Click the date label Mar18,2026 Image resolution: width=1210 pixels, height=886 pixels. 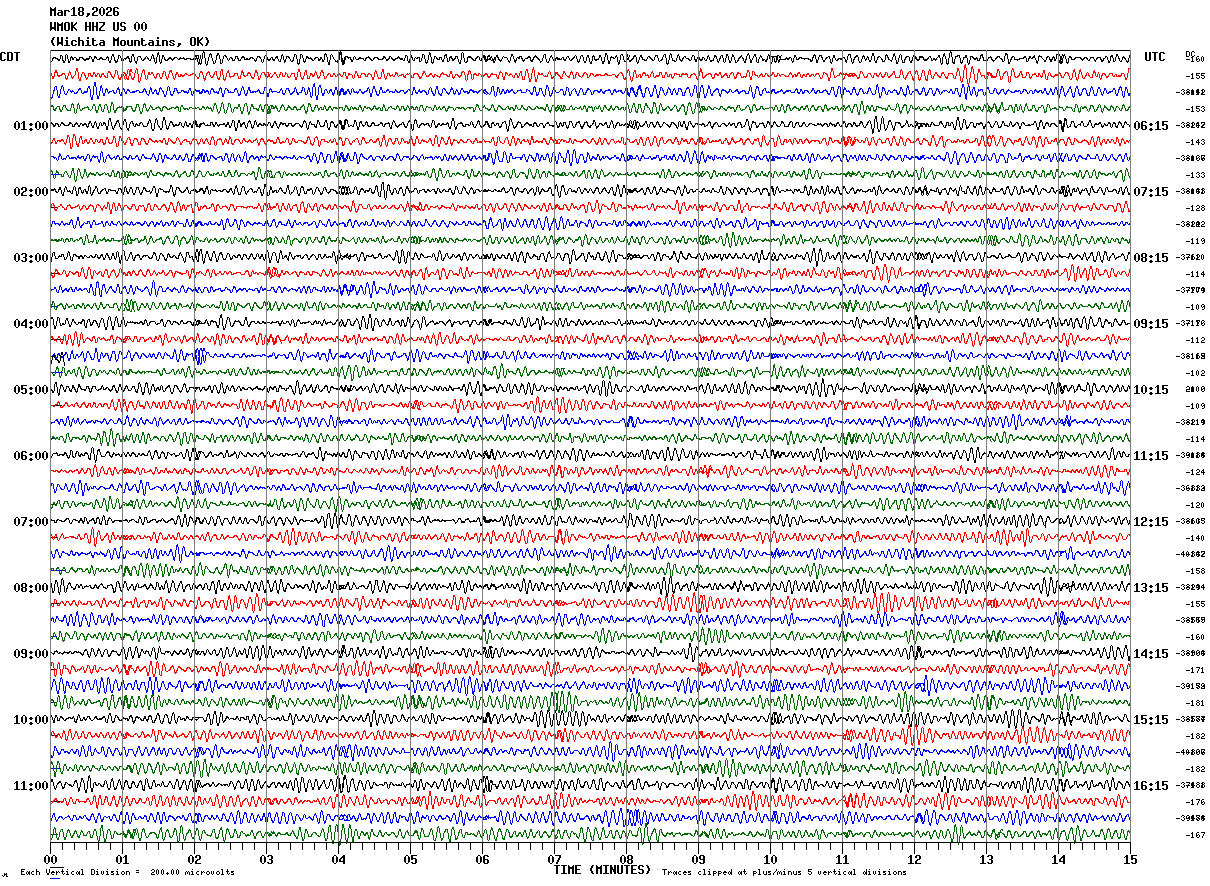click(x=84, y=12)
